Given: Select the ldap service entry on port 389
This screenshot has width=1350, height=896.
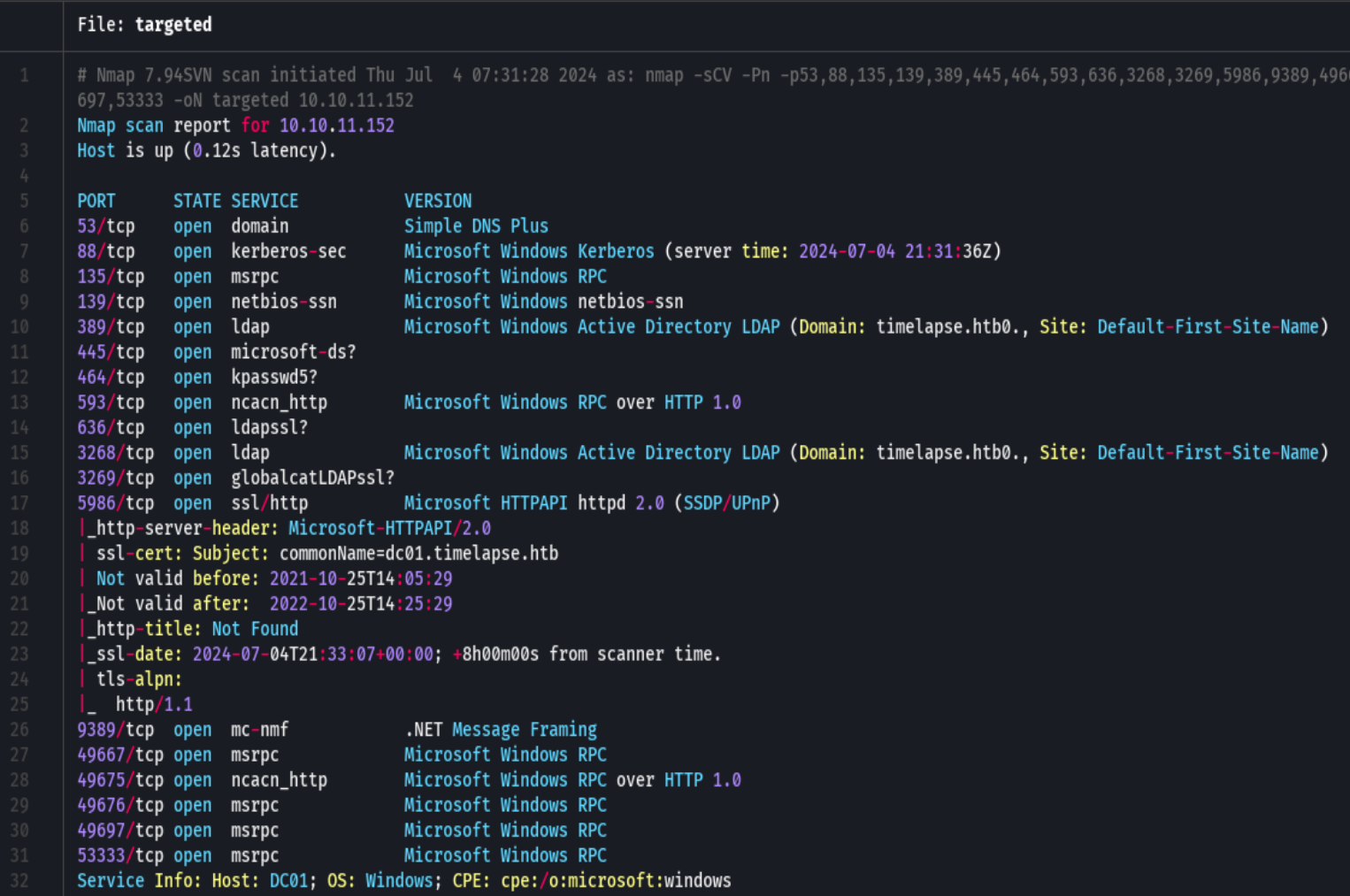Looking at the screenshot, I should tap(250, 326).
